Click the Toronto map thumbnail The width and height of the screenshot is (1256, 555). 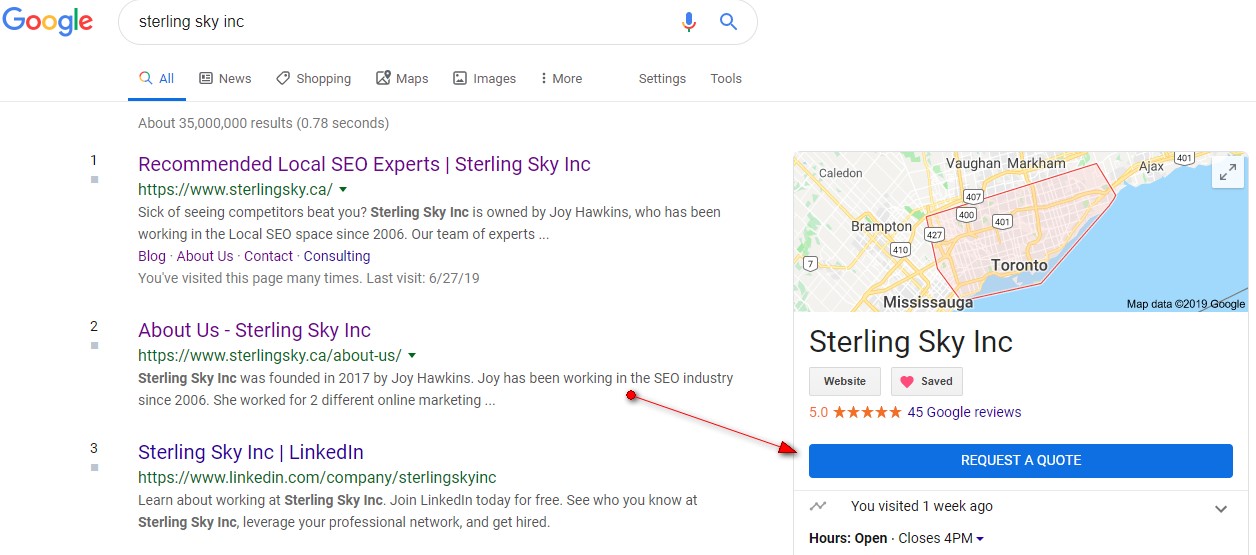1020,231
